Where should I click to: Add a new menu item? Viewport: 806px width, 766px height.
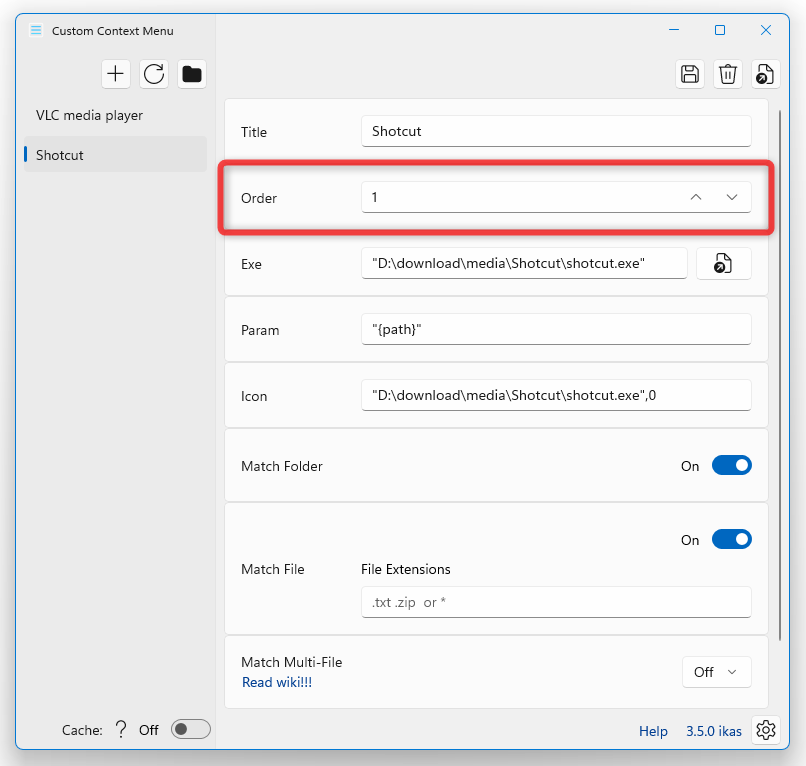pos(116,74)
